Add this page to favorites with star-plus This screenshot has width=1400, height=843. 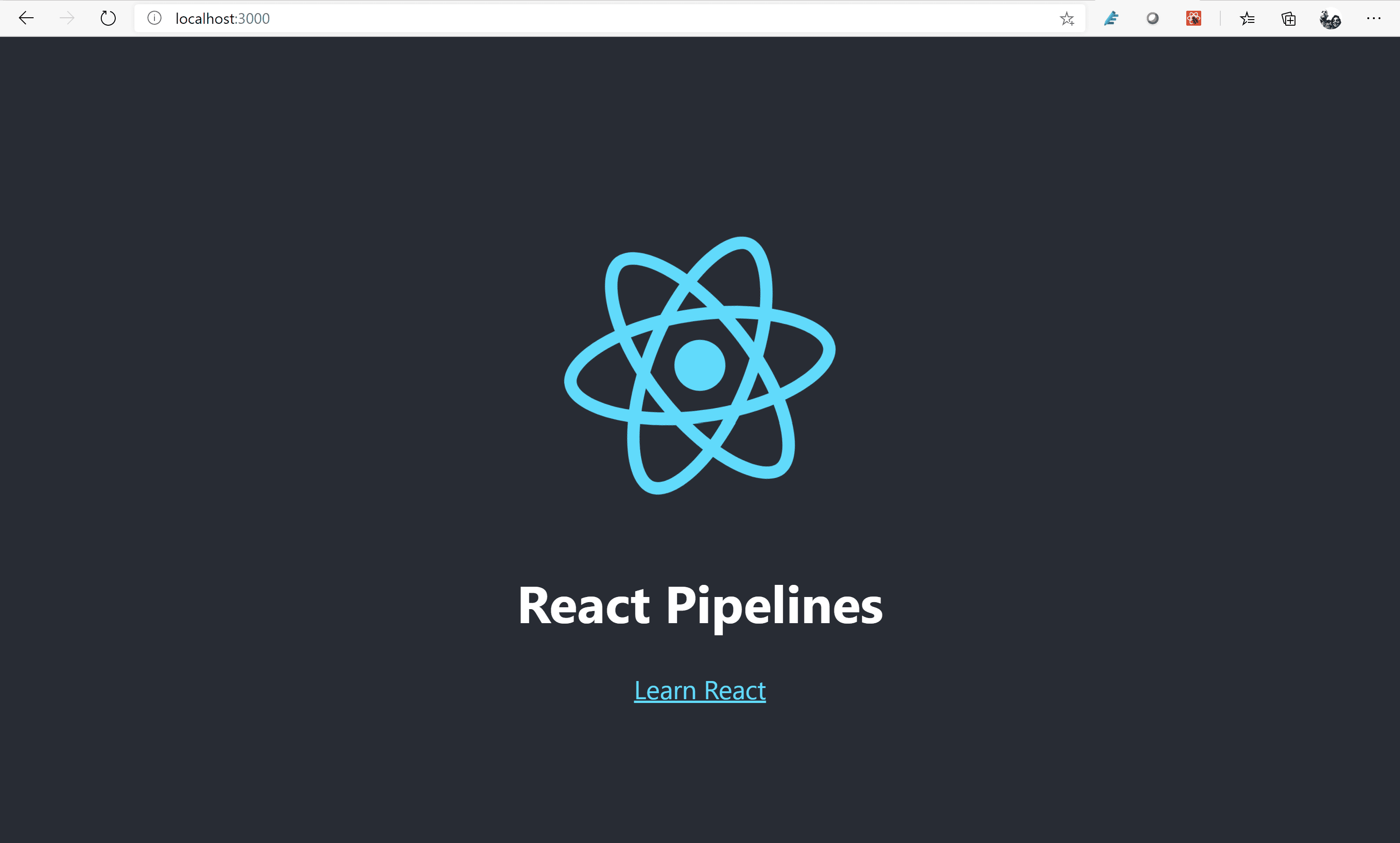[x=1067, y=19]
